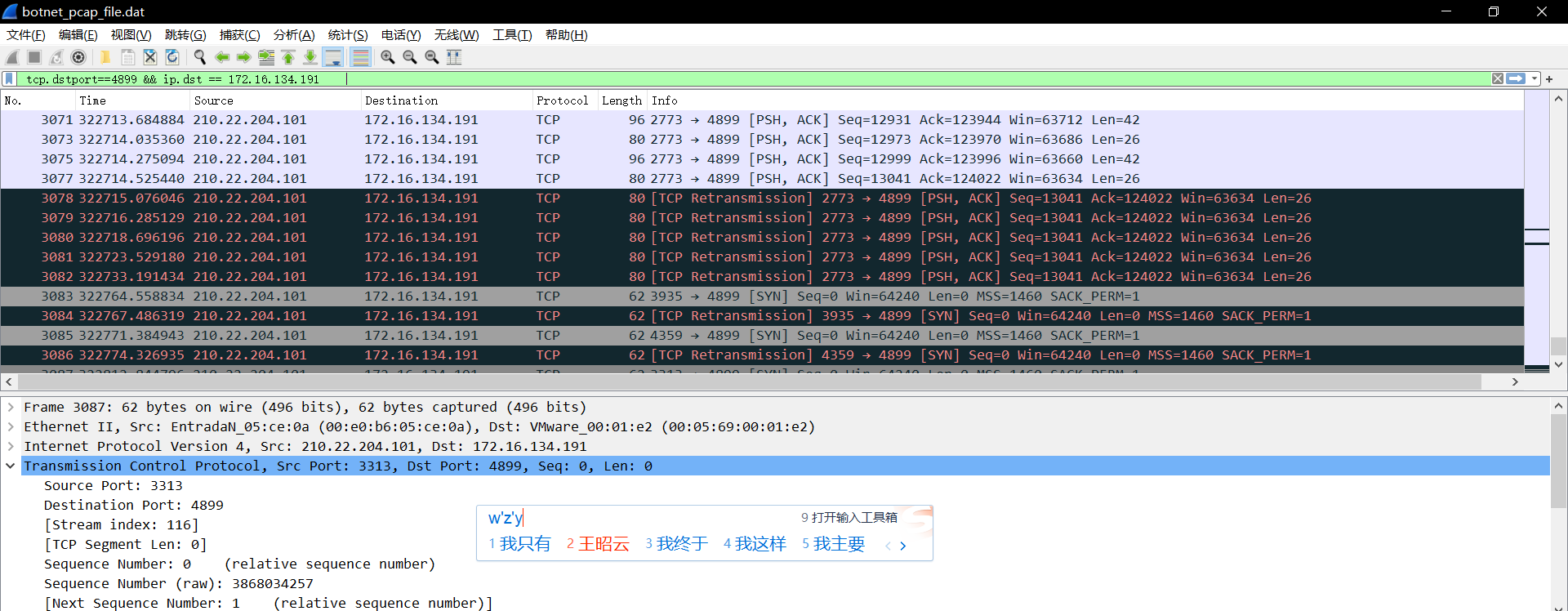Viewport: 1568px width, 611px height.
Task: Click the Zoom out icon
Action: pyautogui.click(x=410, y=57)
